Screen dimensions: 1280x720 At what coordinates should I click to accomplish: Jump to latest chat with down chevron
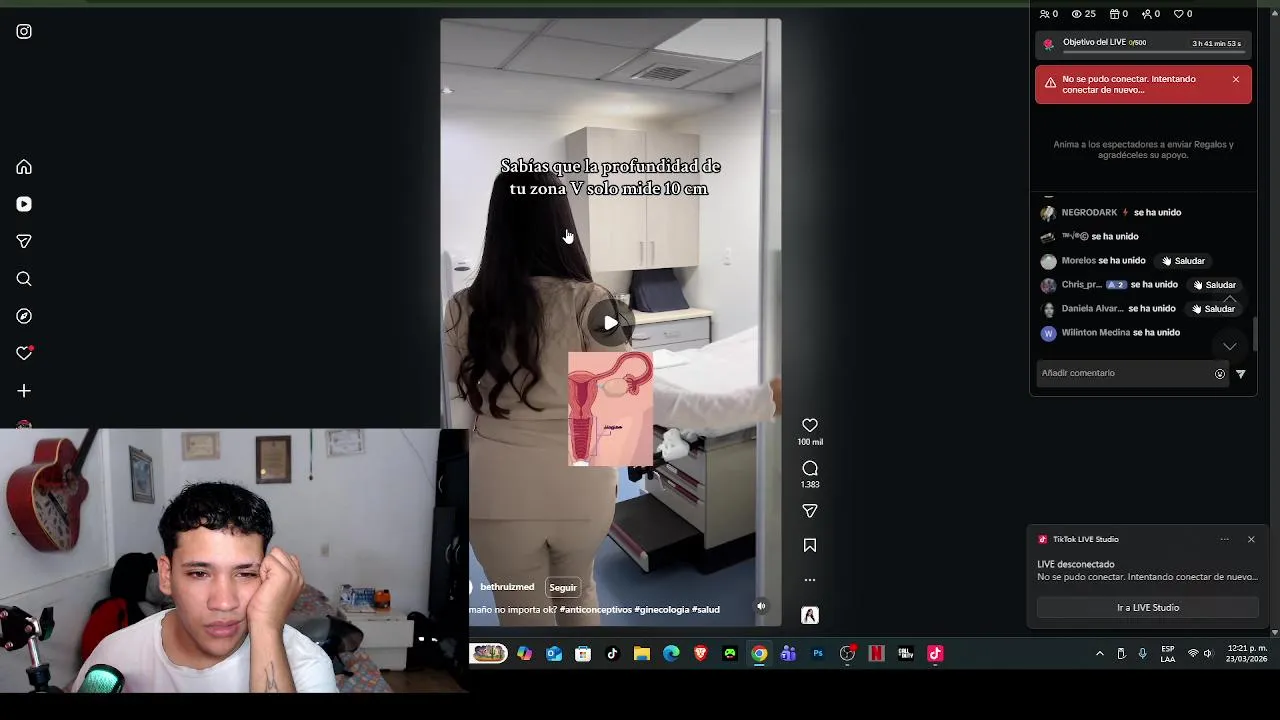[x=1230, y=346]
